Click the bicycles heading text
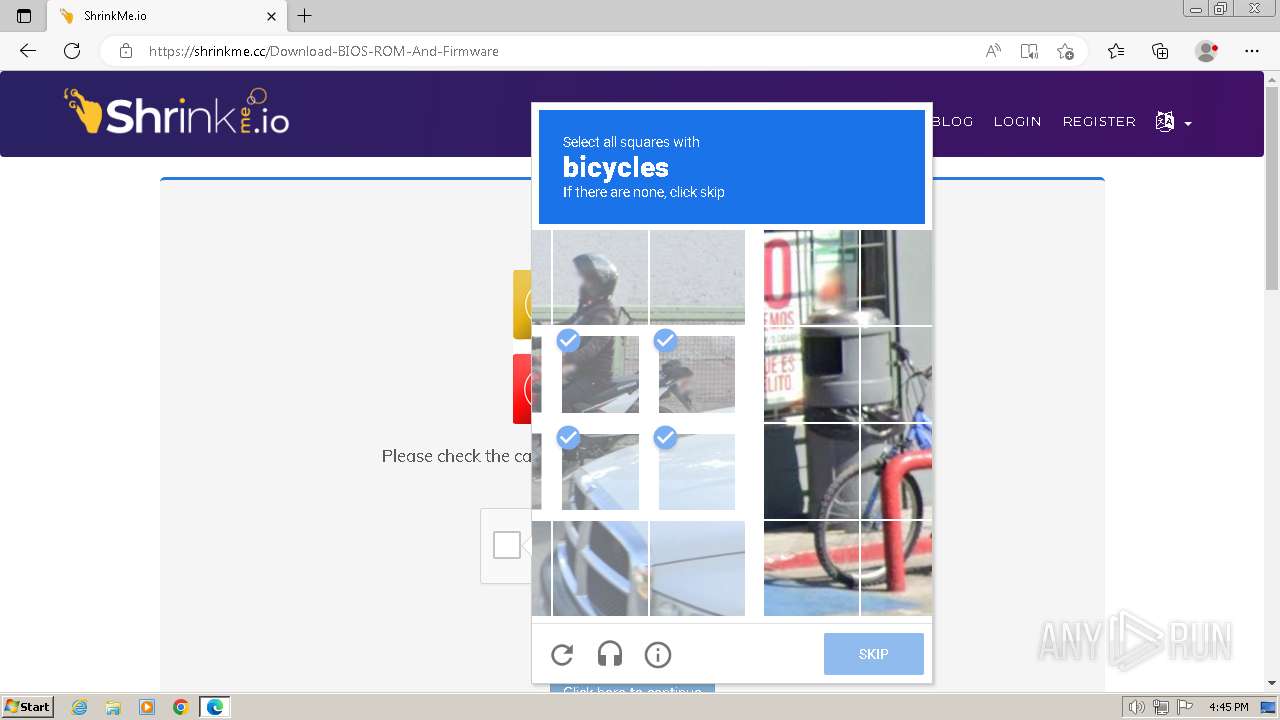Image resolution: width=1280 pixels, height=720 pixels. click(x=616, y=167)
